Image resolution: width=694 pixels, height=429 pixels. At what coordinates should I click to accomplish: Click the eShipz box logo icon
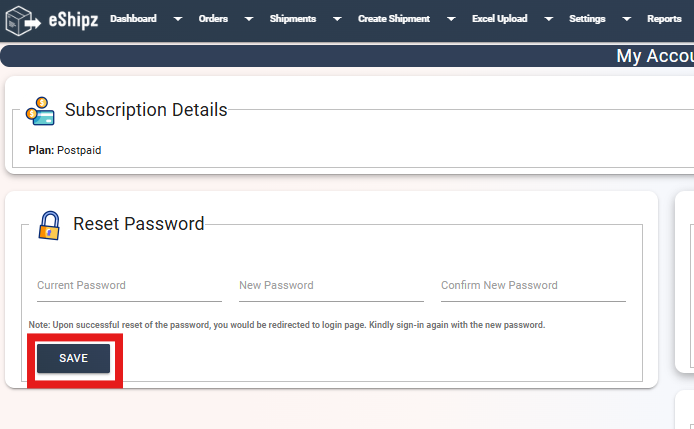coord(23,21)
